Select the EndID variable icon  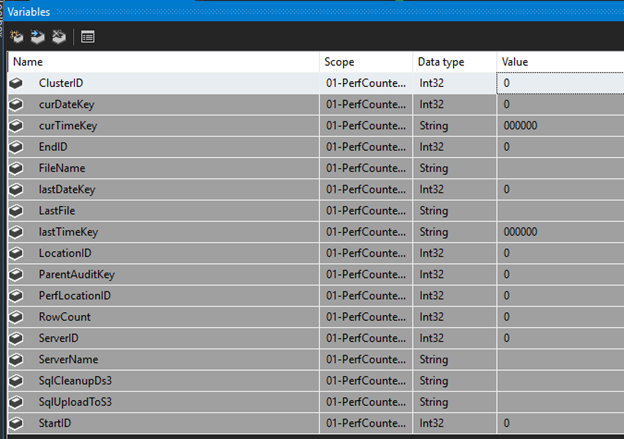coord(16,147)
